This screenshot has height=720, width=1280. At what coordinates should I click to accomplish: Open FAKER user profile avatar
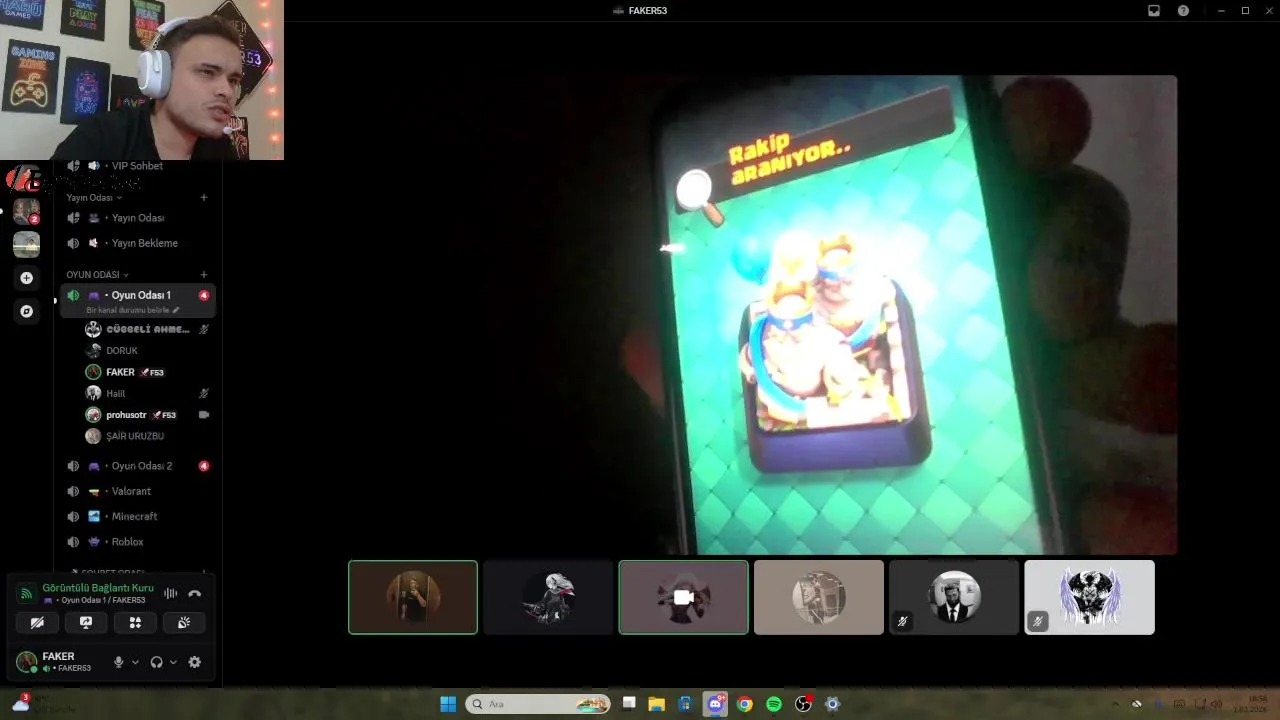27,661
